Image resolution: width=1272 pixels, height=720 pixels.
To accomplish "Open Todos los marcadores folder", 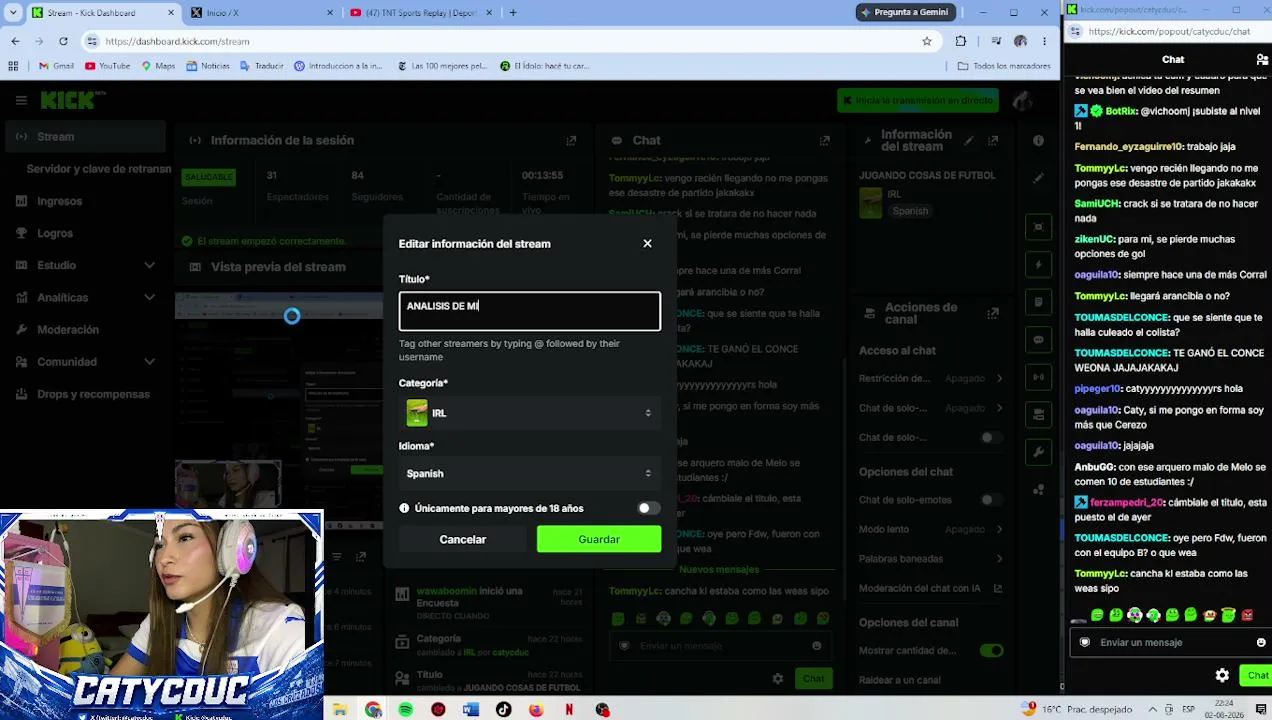I will pyautogui.click(x=1004, y=66).
